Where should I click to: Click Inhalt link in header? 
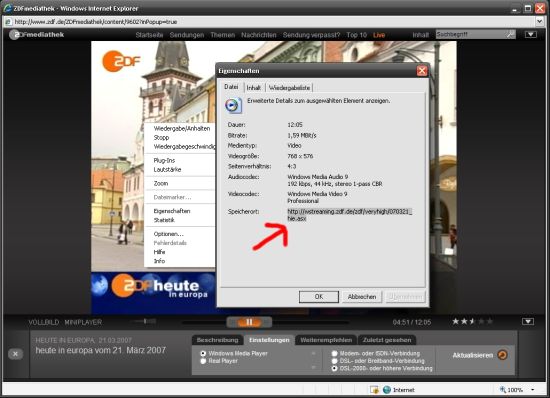coord(421,35)
